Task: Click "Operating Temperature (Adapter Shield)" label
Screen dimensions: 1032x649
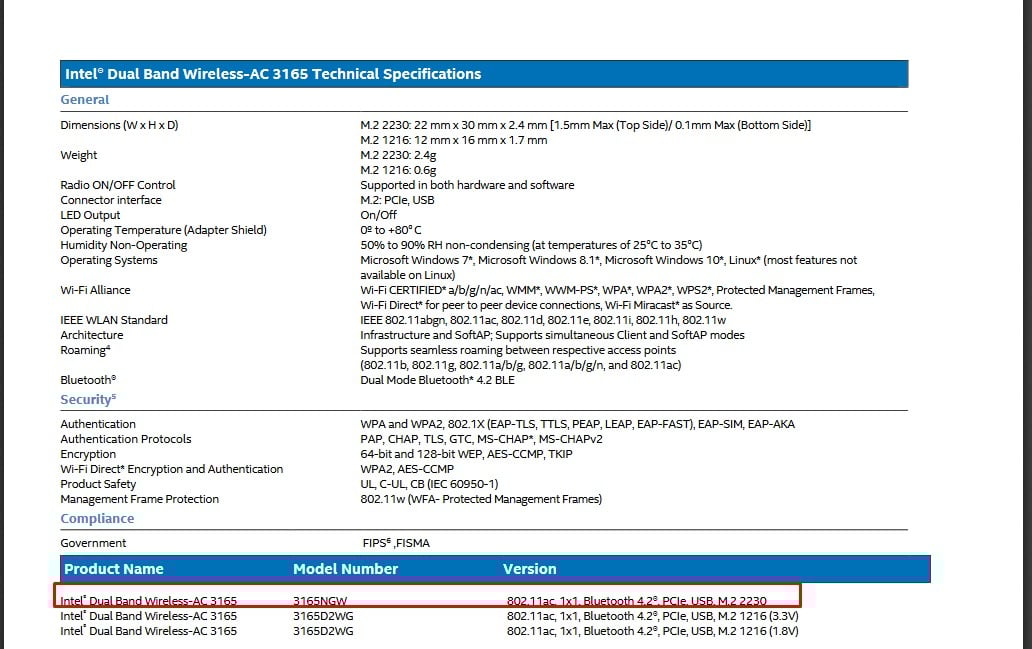Action: (163, 230)
